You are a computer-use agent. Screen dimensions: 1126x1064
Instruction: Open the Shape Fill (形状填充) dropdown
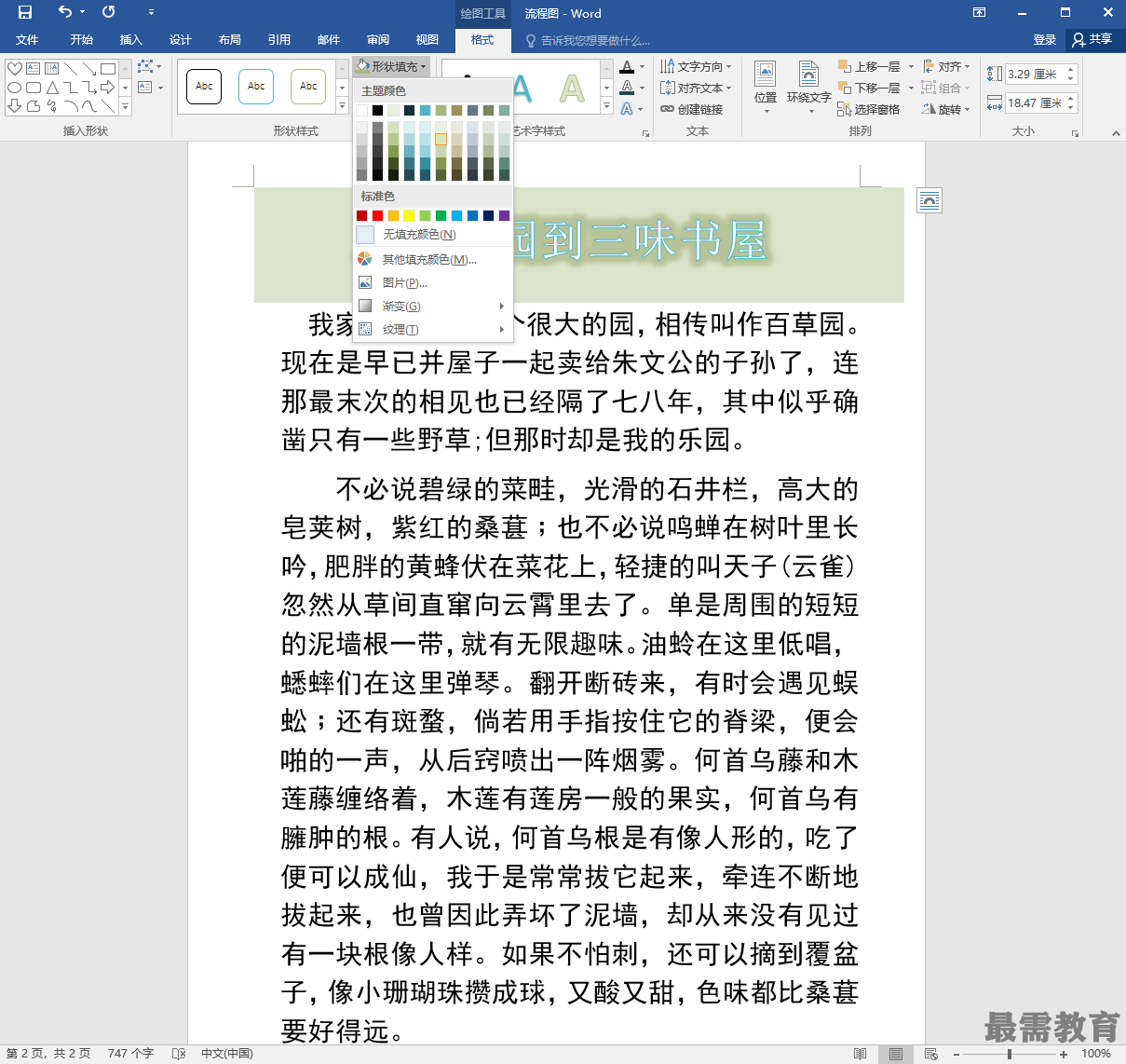coord(391,66)
